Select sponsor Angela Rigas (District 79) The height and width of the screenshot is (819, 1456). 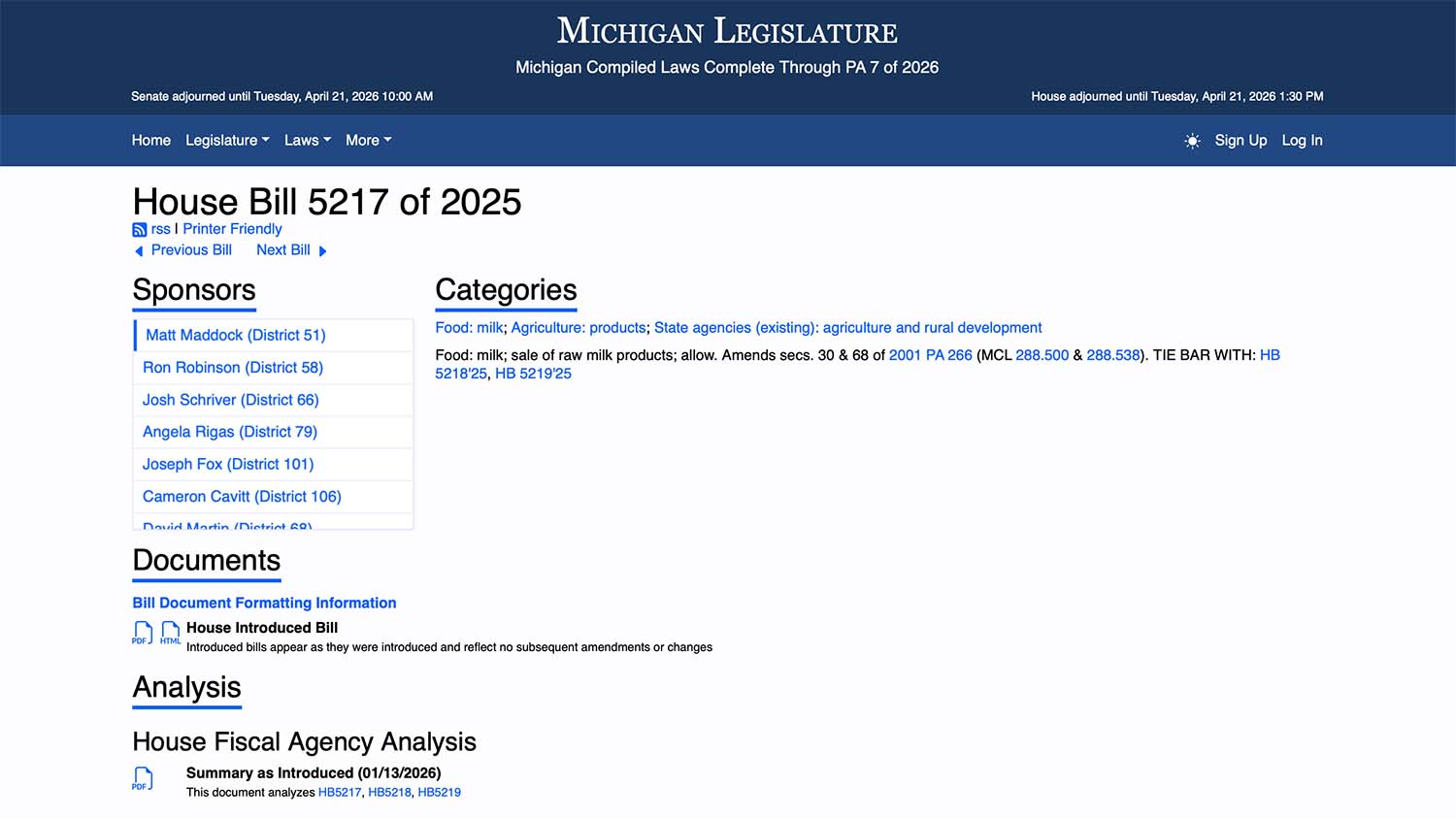click(x=230, y=432)
